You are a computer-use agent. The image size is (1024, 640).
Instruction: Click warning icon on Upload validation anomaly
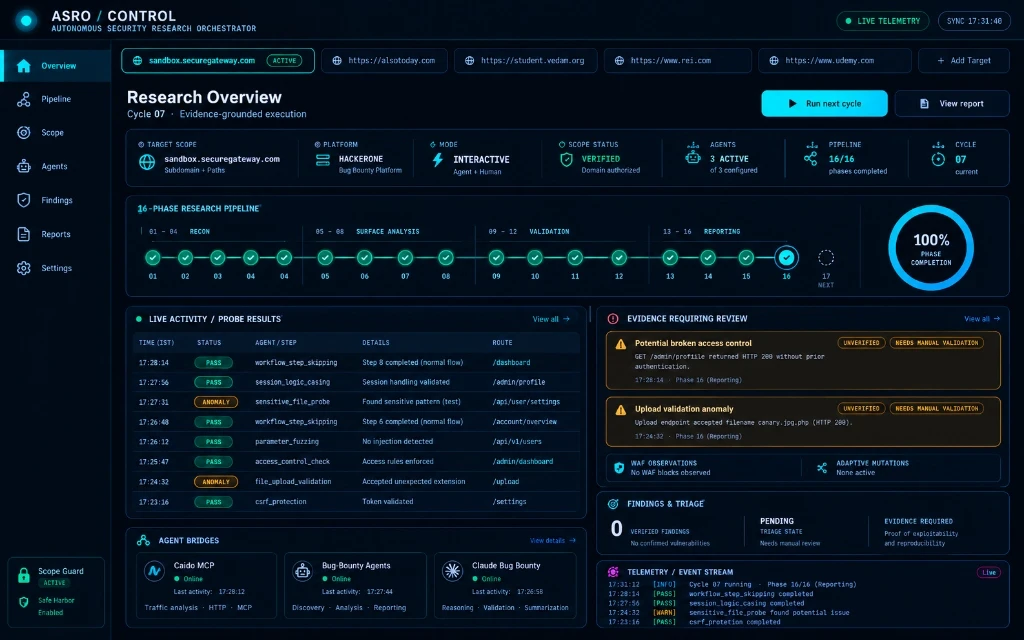(621, 410)
